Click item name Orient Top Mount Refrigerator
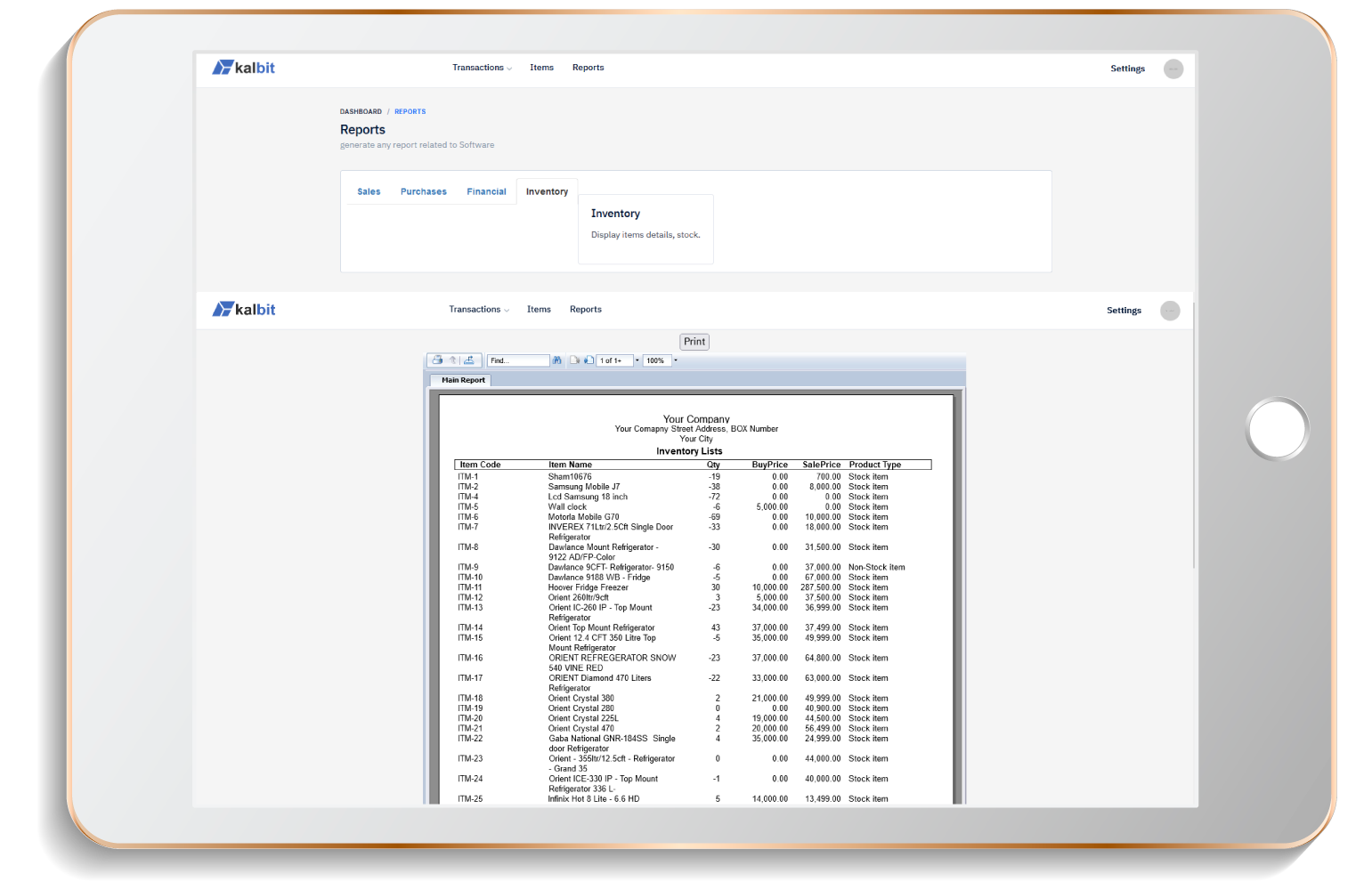 [x=601, y=628]
